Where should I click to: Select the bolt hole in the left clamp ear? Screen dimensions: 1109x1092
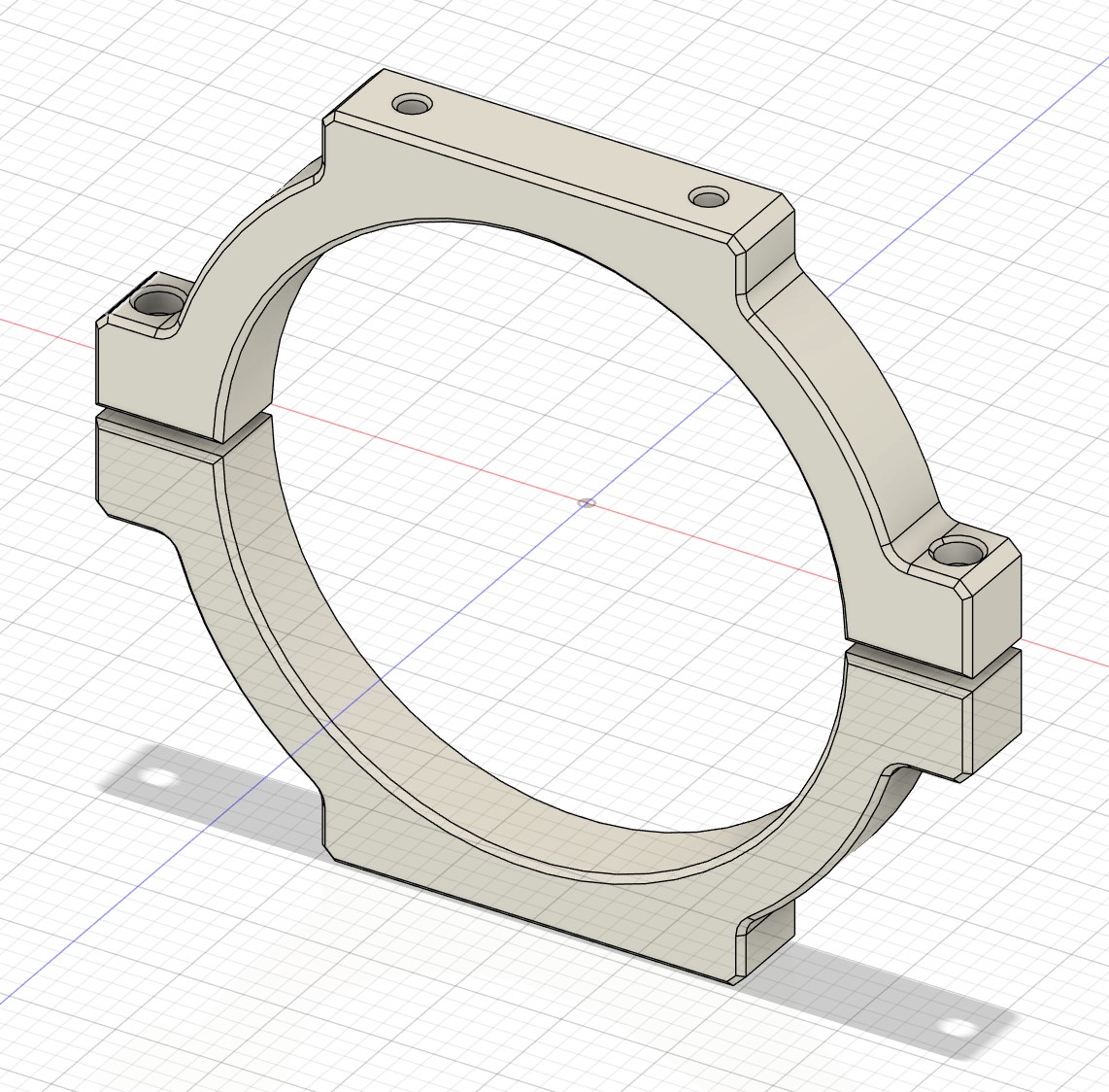point(157,302)
